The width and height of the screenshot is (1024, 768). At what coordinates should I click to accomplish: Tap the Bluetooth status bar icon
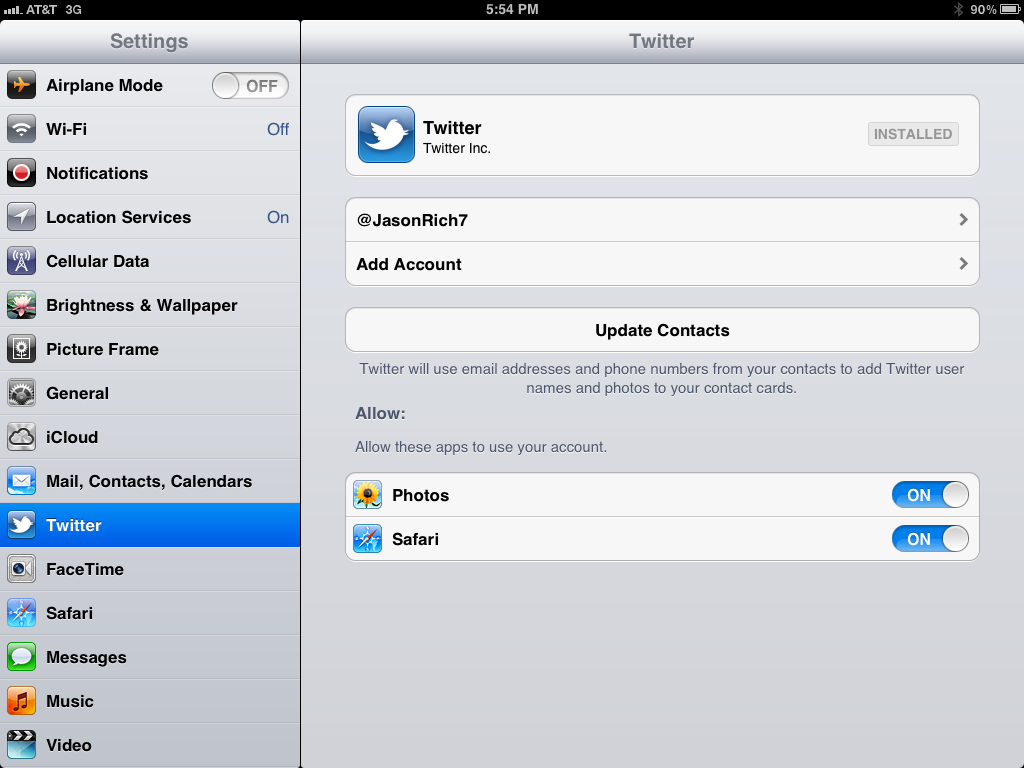[x=958, y=9]
